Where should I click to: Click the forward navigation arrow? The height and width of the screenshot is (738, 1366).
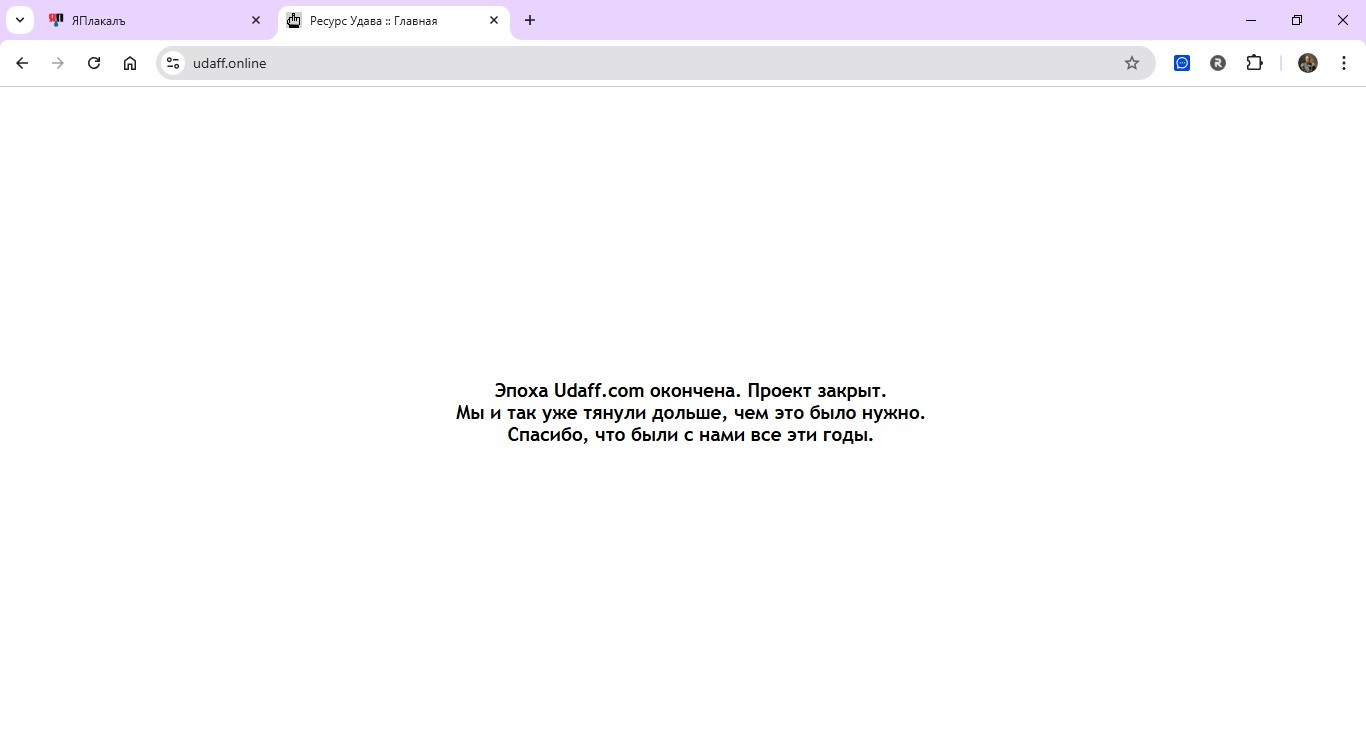[58, 63]
